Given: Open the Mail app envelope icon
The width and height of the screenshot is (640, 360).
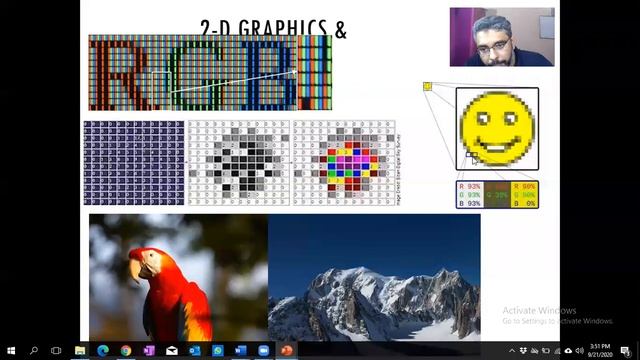Looking at the screenshot, I should pos(172,351).
